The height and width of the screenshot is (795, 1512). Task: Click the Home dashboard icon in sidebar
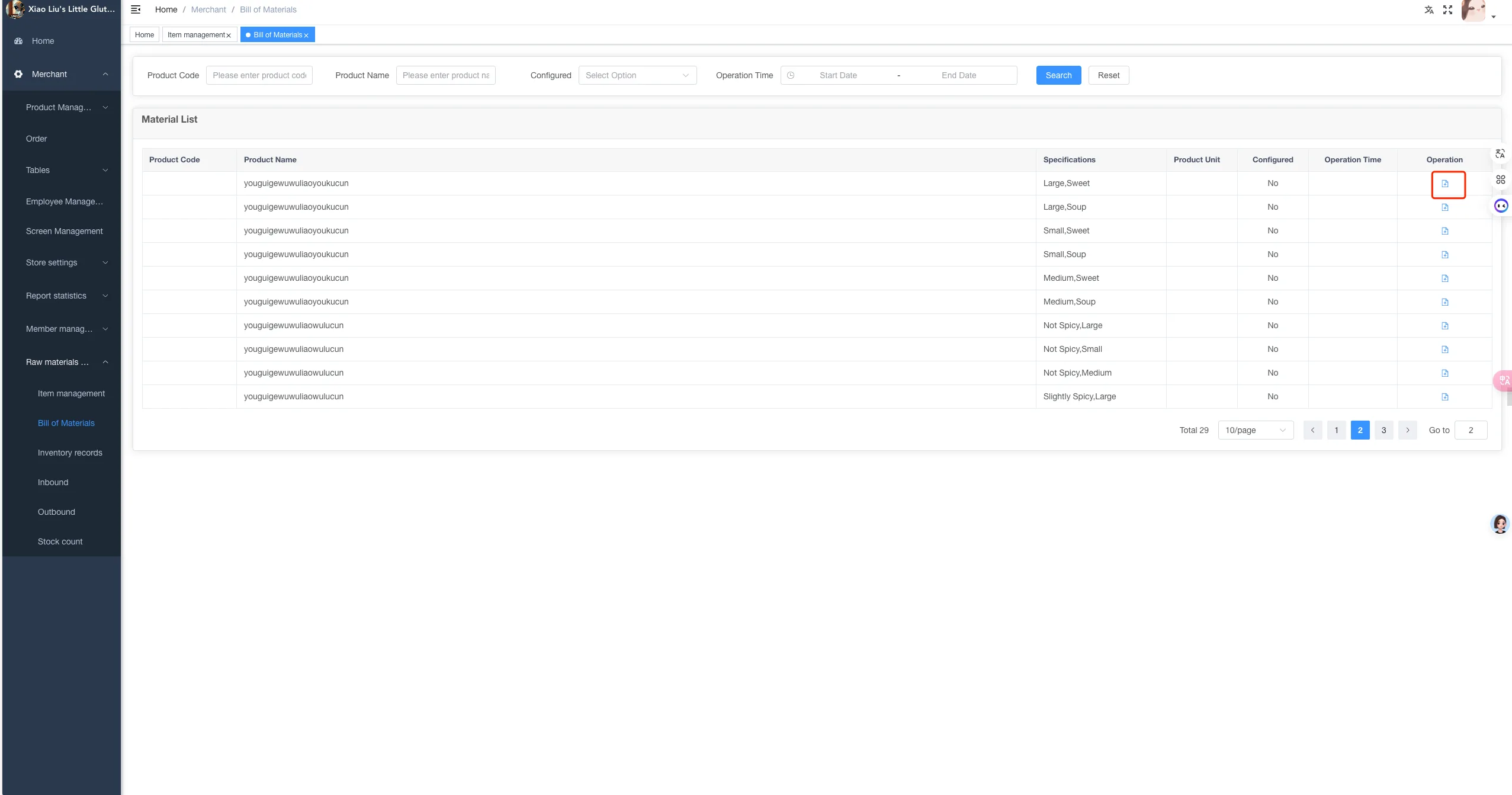(18, 41)
